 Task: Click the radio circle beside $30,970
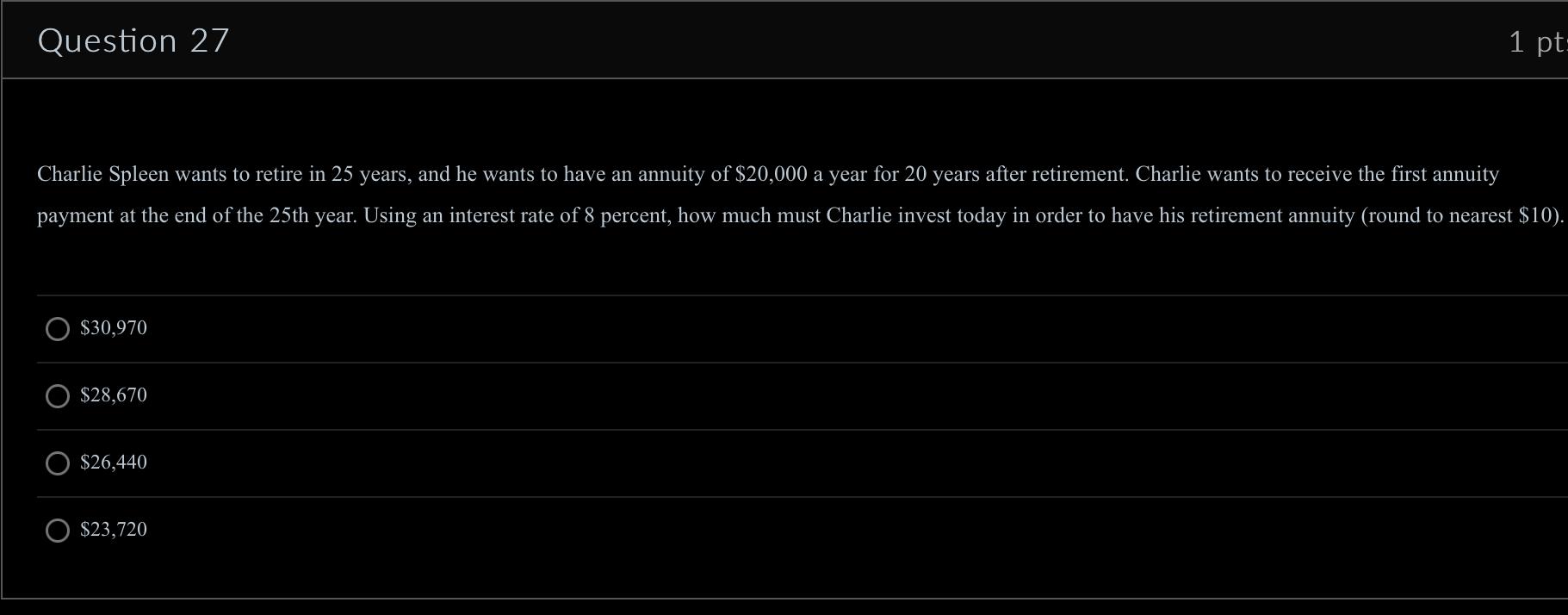coord(58,329)
